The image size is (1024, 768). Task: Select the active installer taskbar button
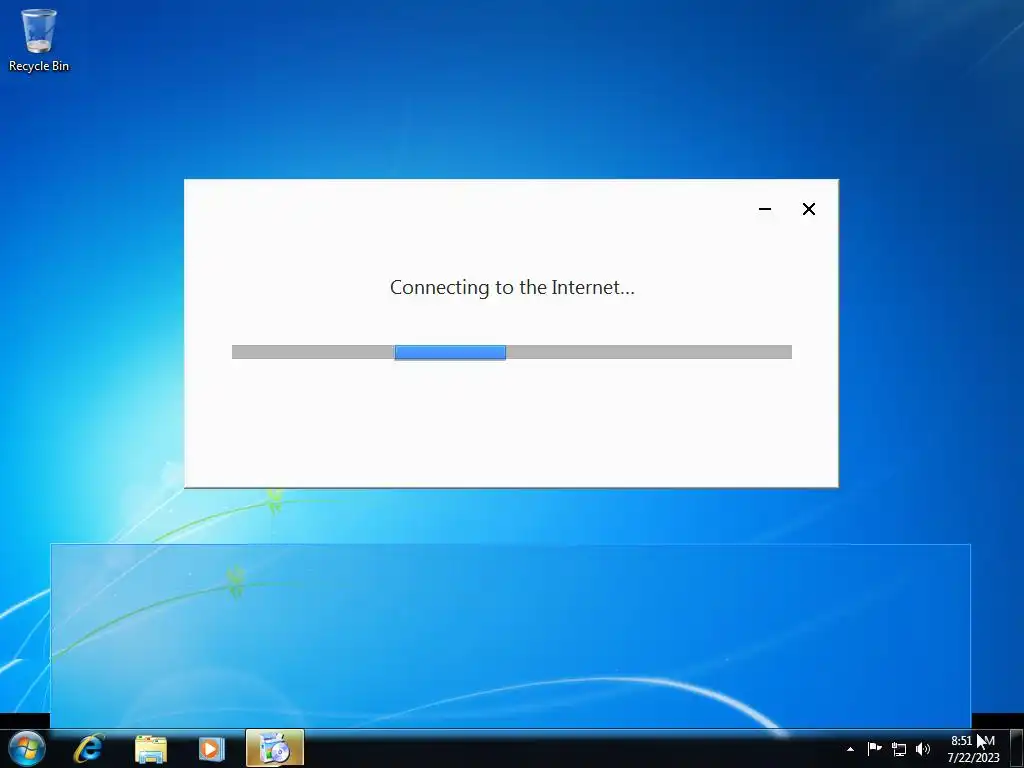tap(275, 748)
